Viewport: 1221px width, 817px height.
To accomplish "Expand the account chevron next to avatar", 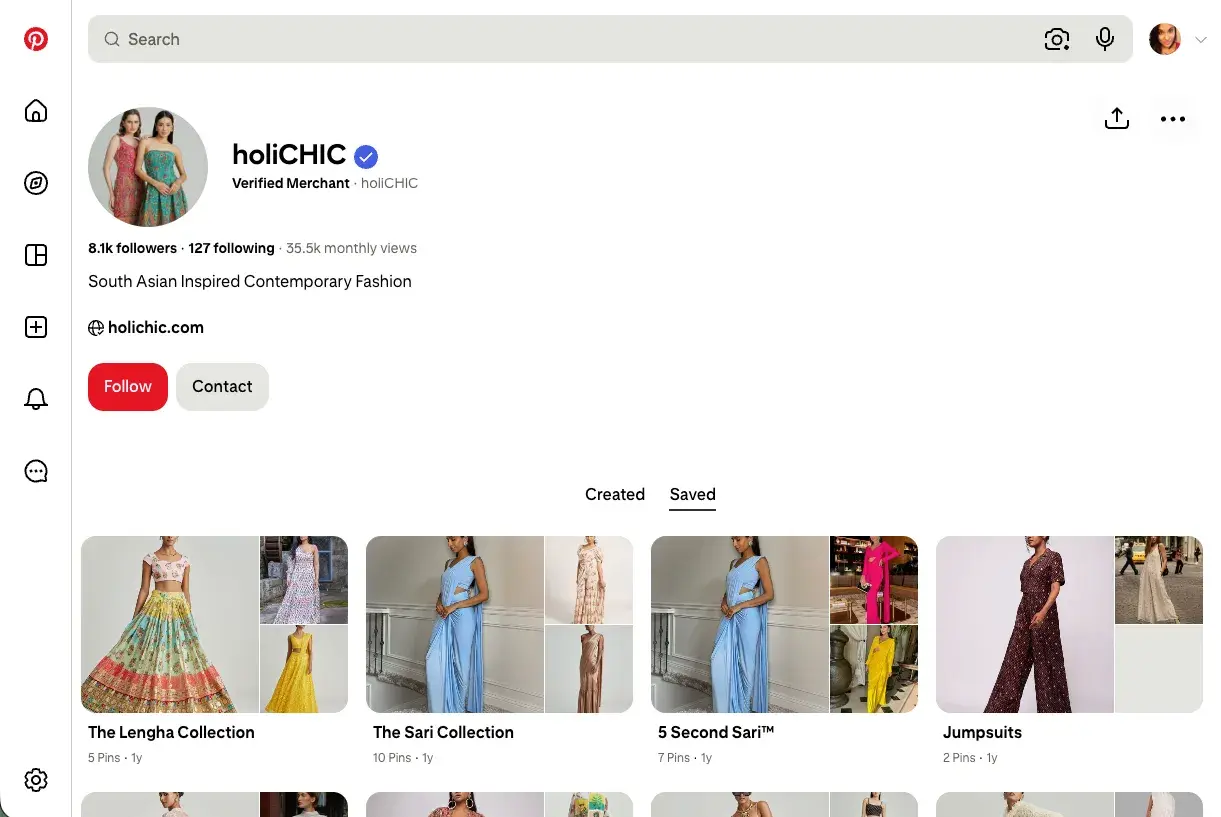I will click(1201, 40).
